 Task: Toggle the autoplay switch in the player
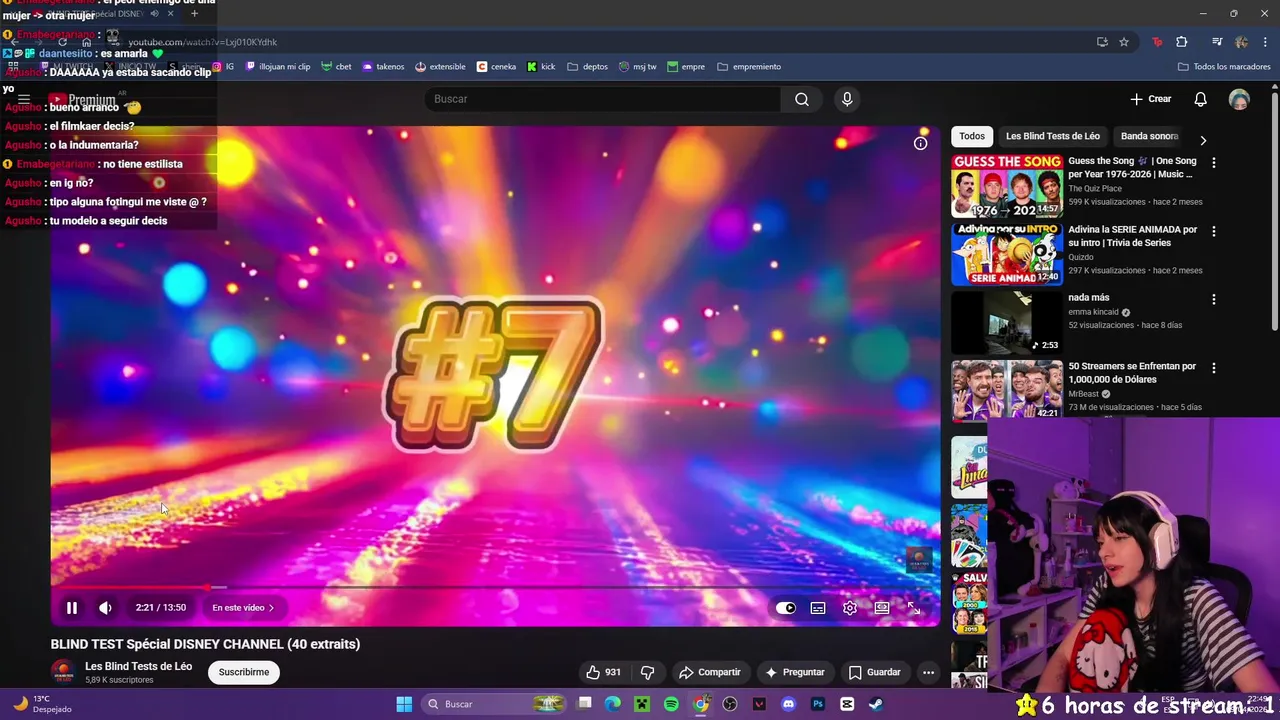[x=786, y=608]
